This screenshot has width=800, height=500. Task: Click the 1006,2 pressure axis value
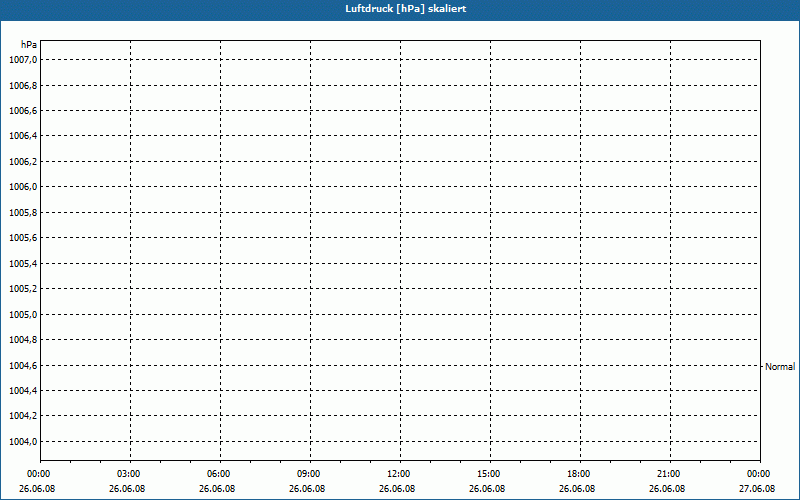coord(23,162)
